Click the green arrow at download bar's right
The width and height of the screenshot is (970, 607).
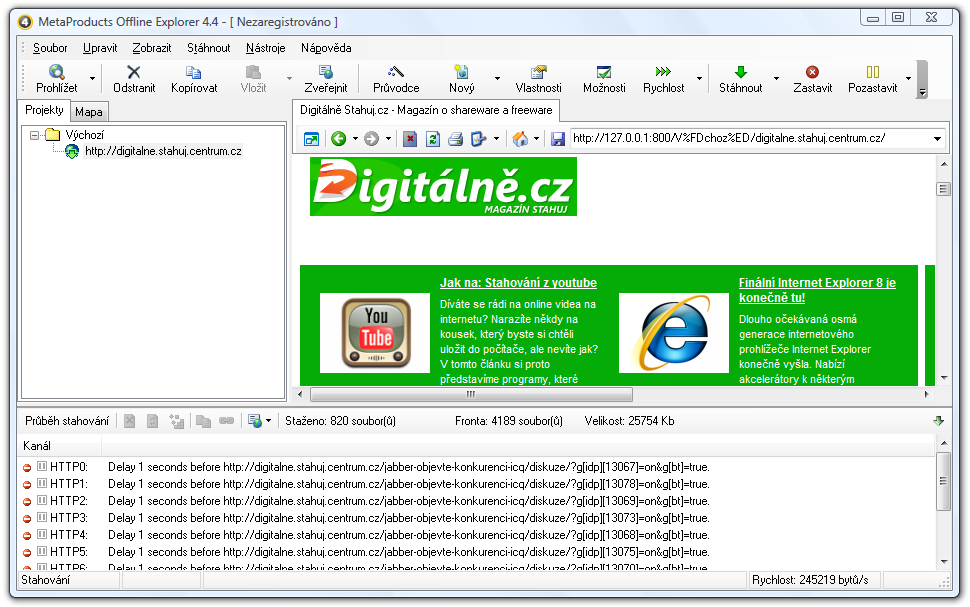[x=938, y=421]
